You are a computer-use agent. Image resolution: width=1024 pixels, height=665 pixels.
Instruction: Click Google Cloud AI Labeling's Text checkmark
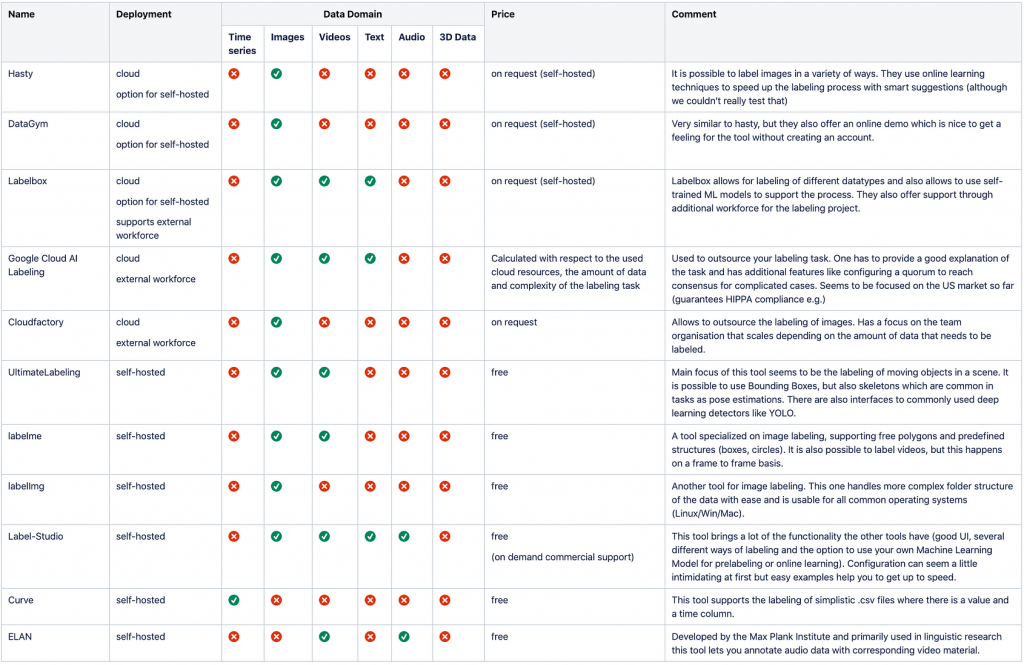(x=370, y=259)
